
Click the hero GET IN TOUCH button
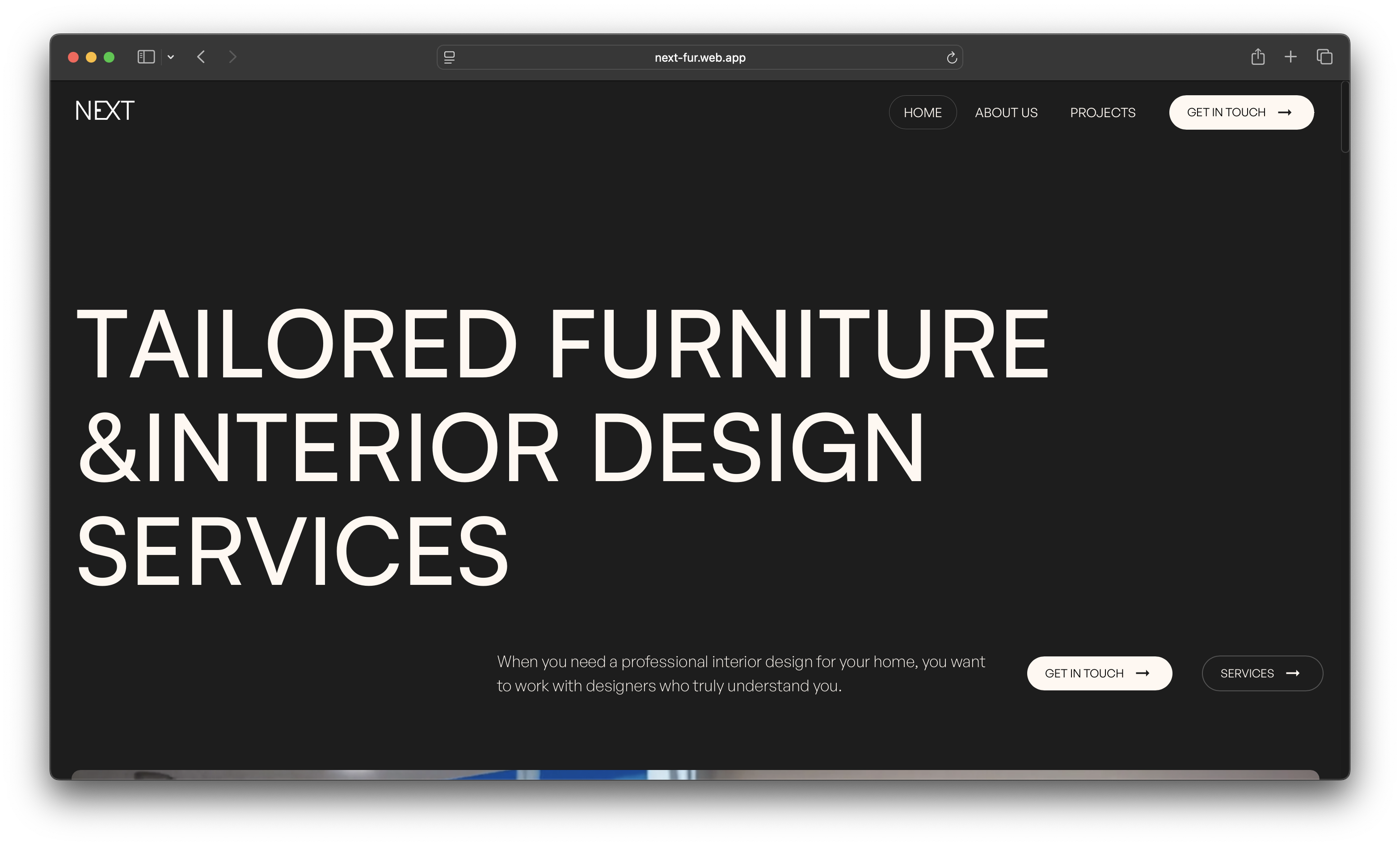[x=1100, y=673]
